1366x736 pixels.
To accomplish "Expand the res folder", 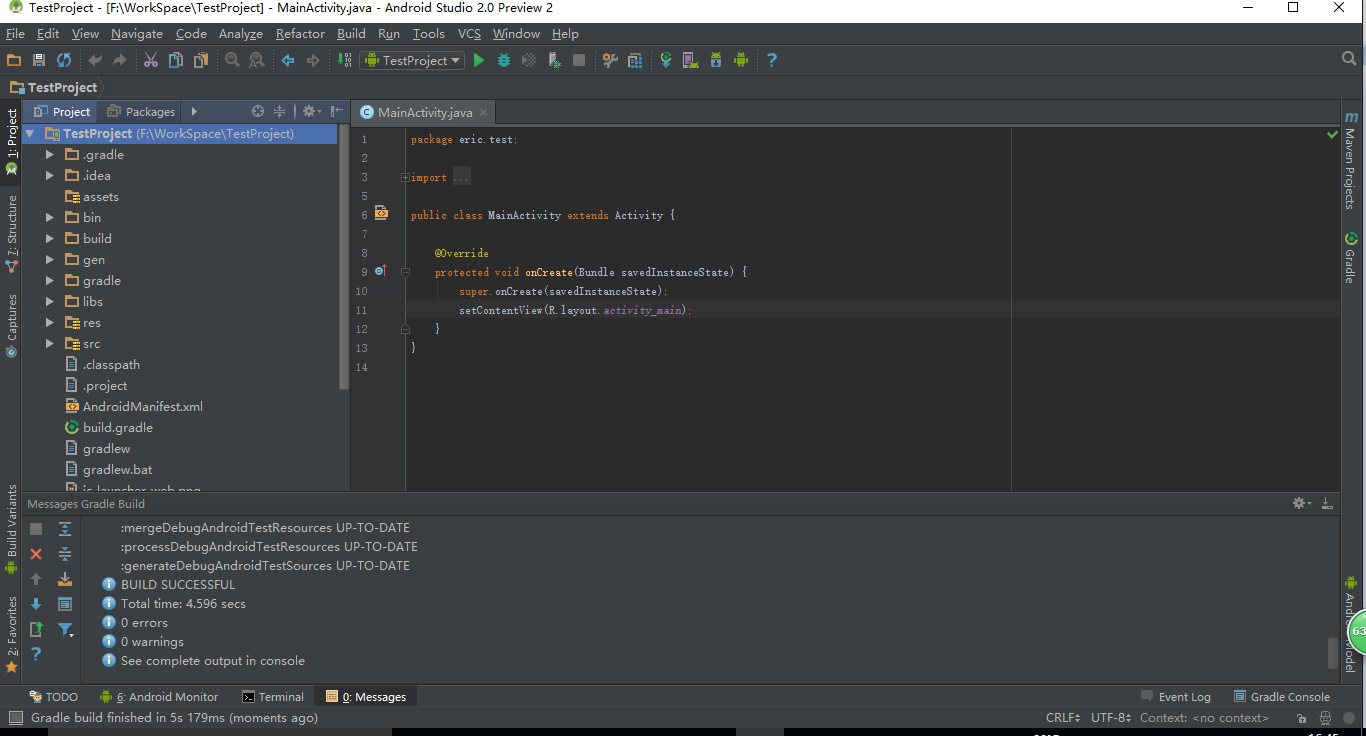I will tap(50, 323).
